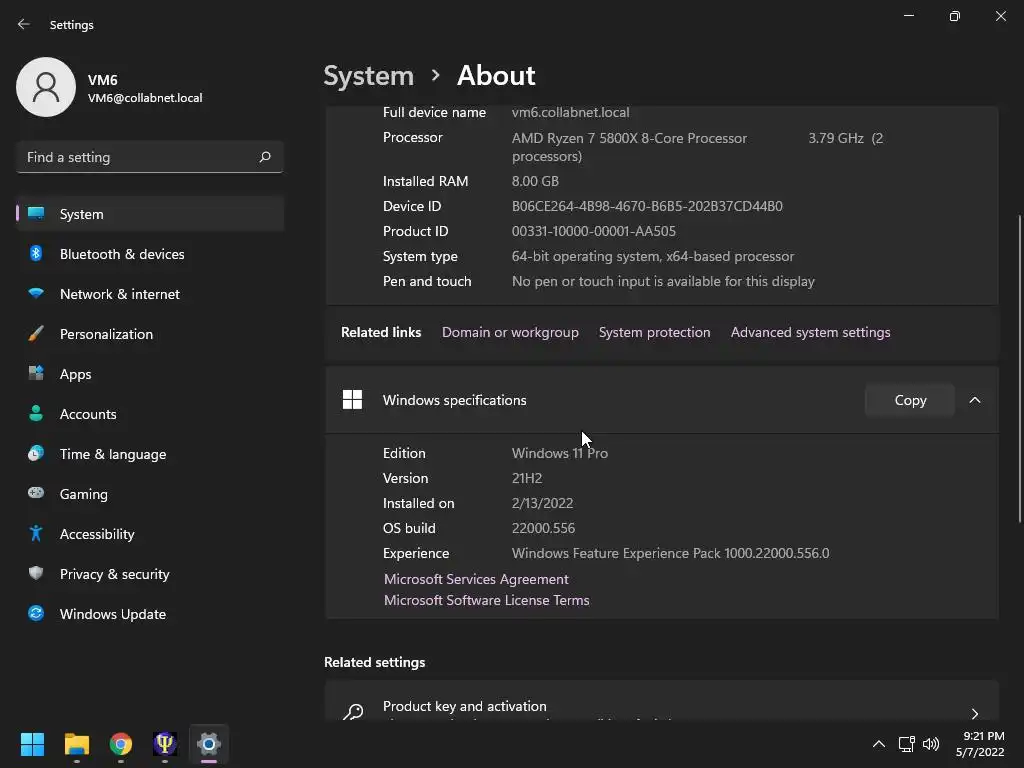Click the Device ID value B06CE264-4B98-4670-B6B5-202B37CD44B0
Viewport: 1024px width, 768px height.
point(647,206)
